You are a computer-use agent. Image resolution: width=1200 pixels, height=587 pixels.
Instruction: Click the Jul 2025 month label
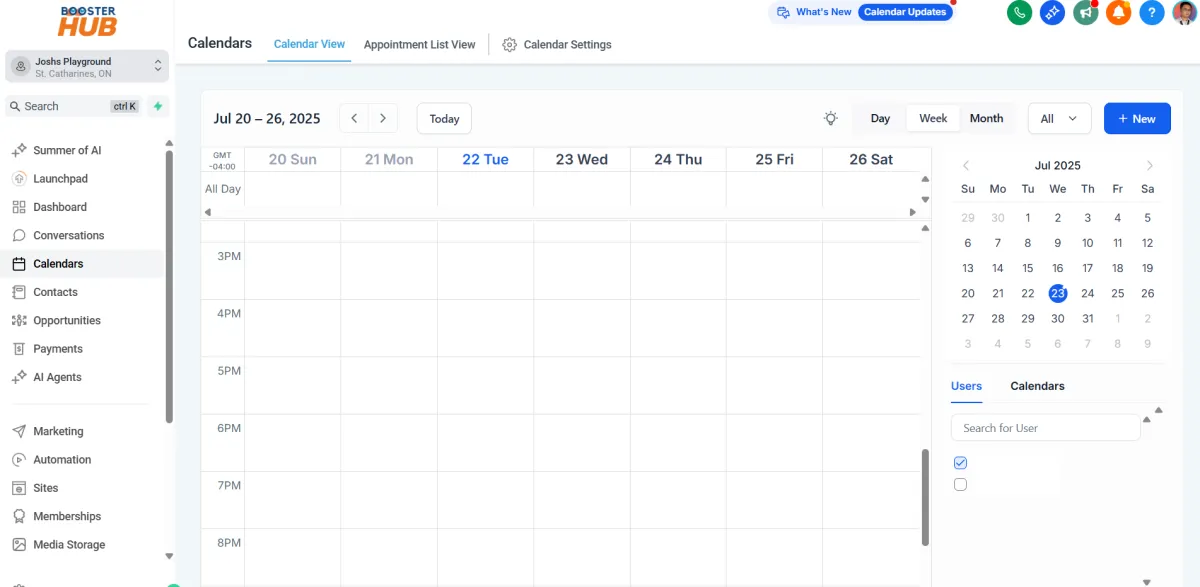(1058, 166)
